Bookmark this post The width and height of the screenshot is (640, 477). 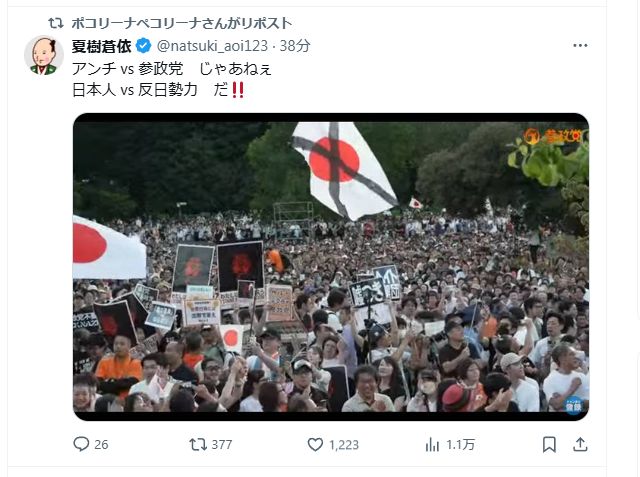tap(549, 444)
